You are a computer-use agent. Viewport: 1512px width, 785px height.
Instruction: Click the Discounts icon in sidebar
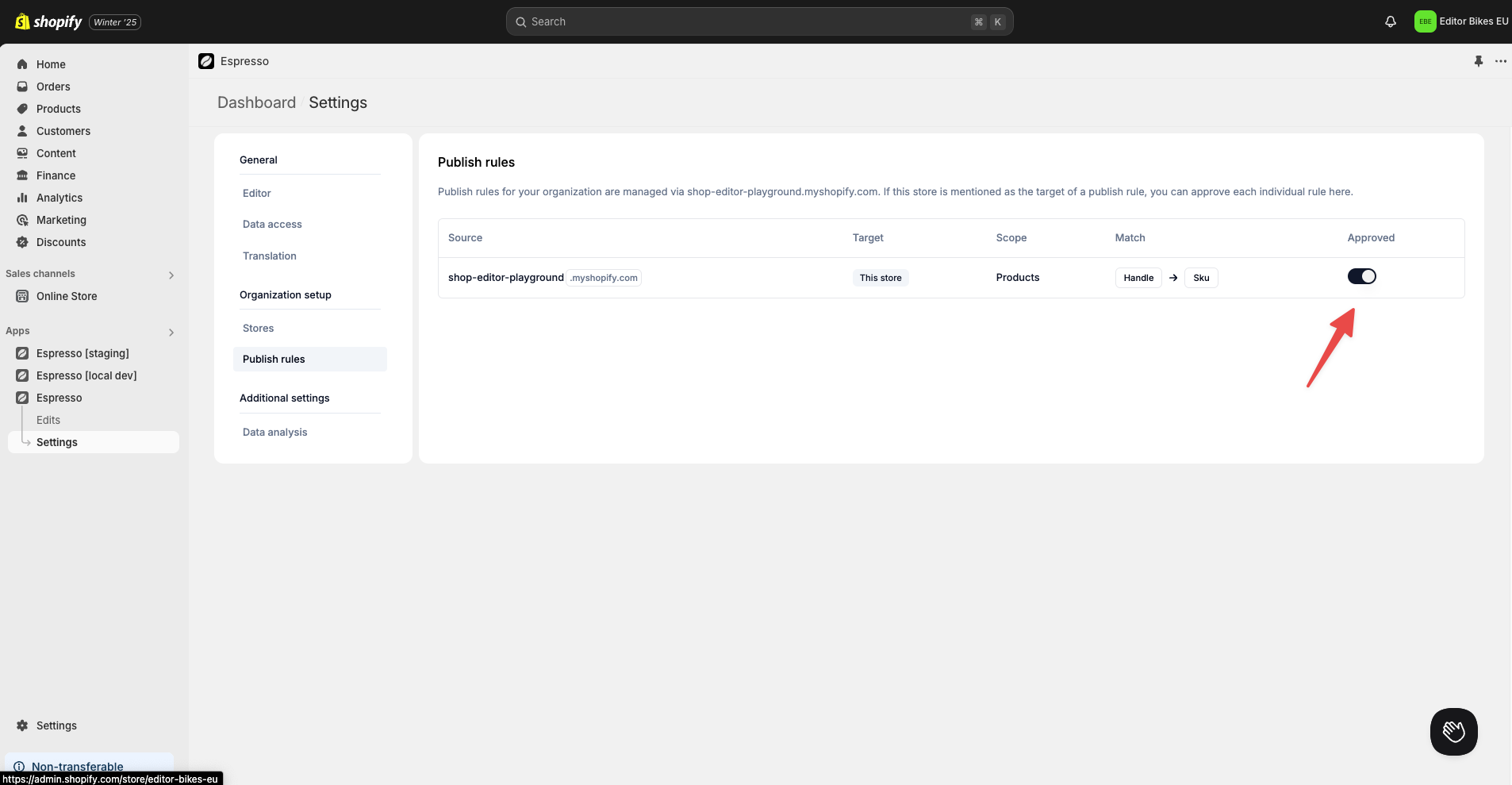pos(22,242)
